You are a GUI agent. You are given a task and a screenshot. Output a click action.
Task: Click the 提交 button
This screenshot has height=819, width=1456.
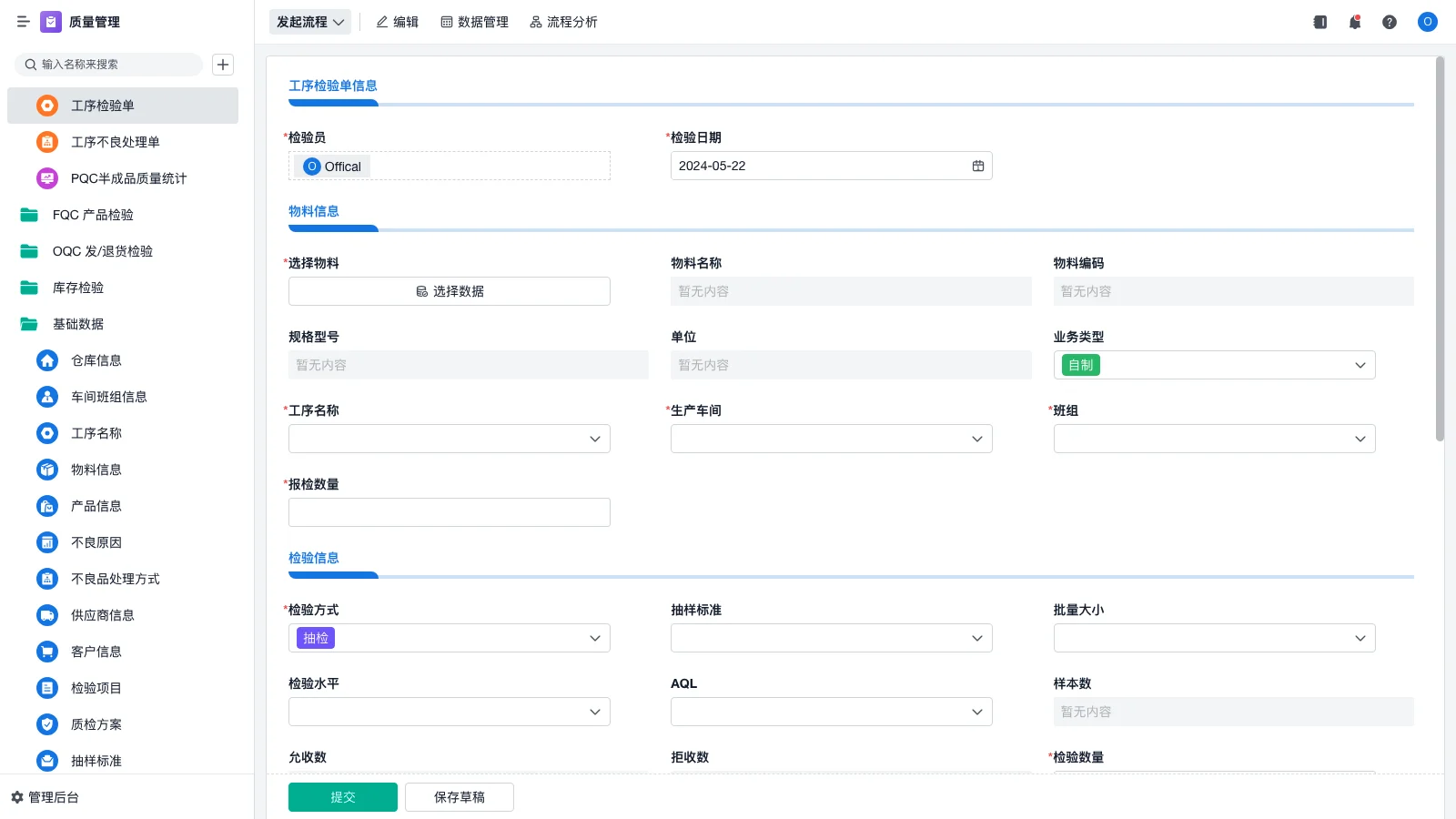(342, 796)
